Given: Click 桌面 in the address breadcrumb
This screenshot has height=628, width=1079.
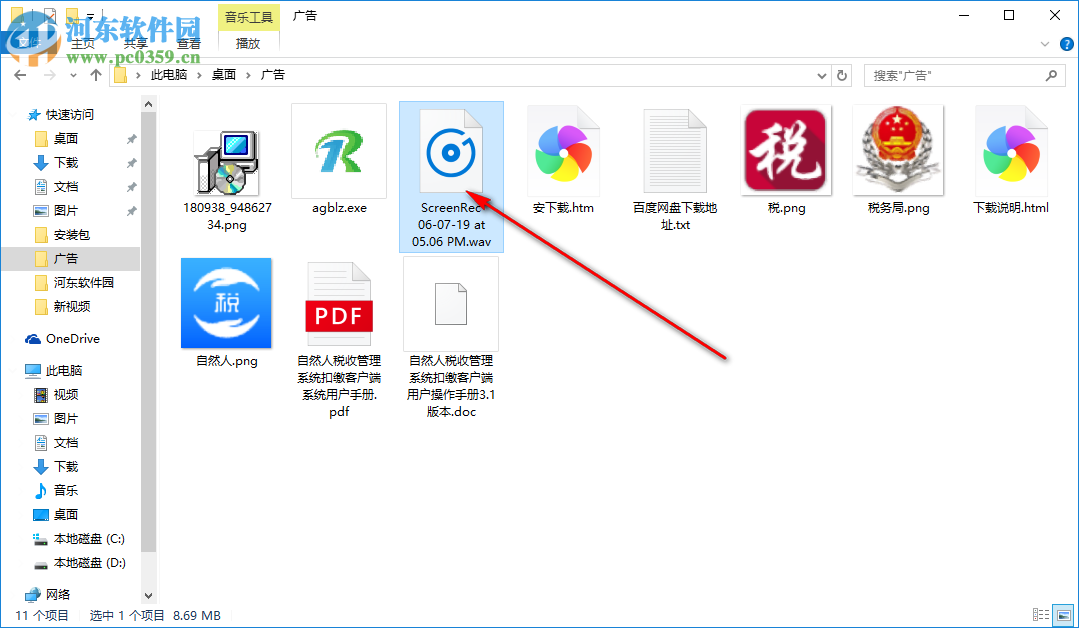Looking at the screenshot, I should 224,75.
